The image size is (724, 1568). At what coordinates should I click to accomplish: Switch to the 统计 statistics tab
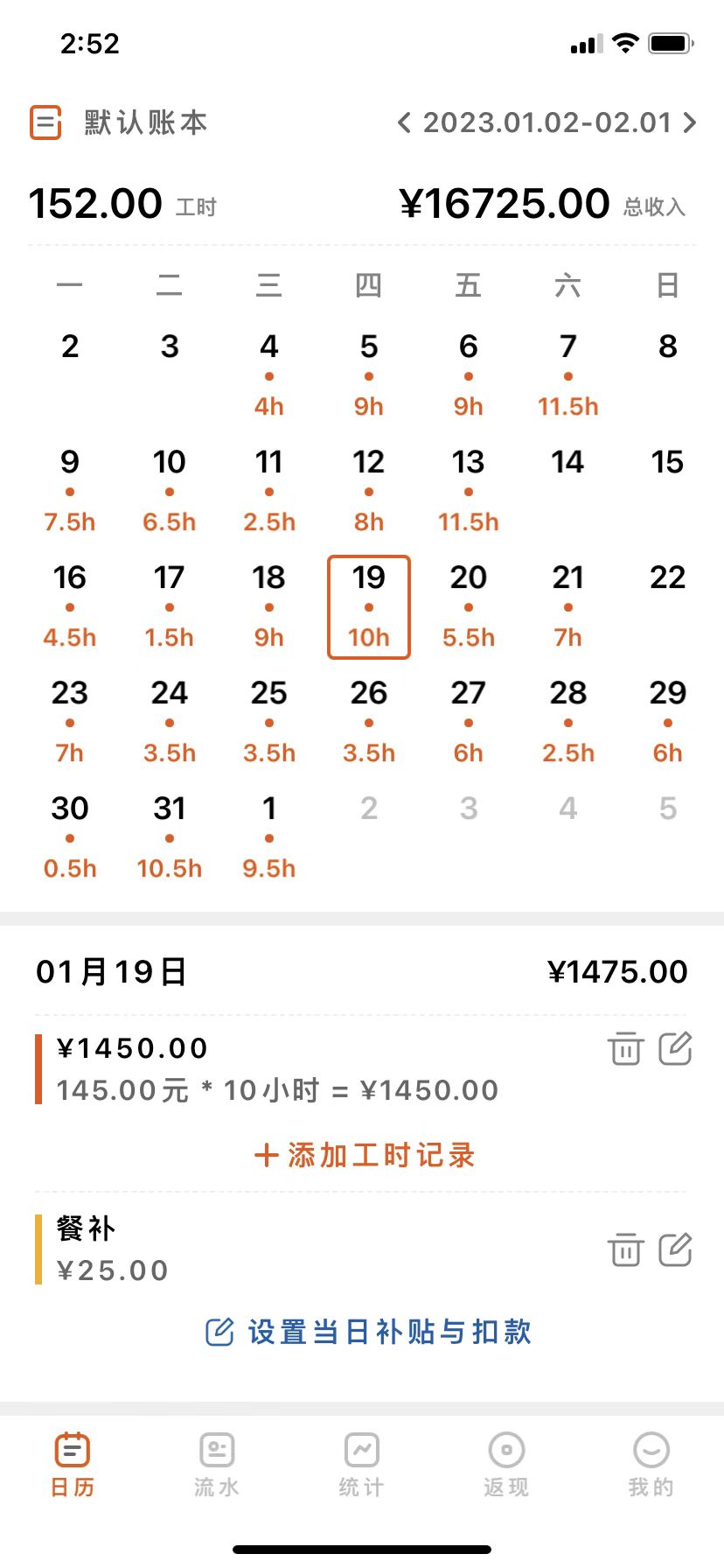pos(361,1462)
